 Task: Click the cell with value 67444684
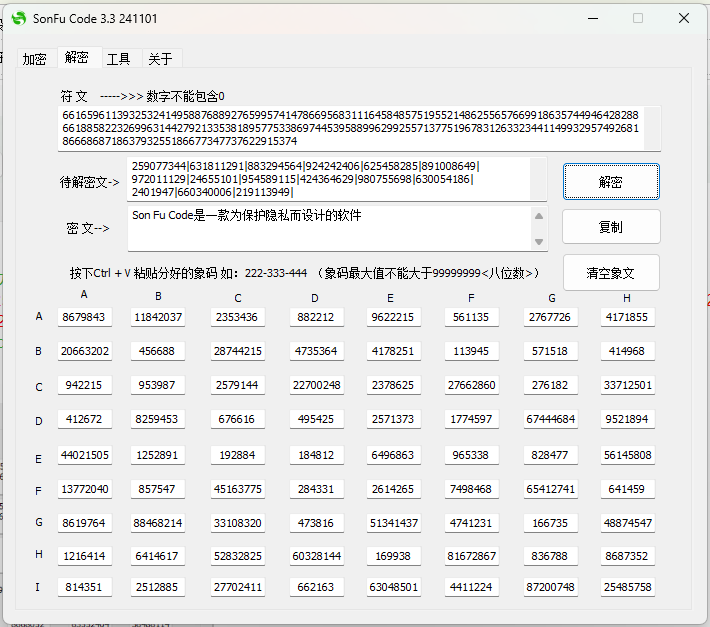(x=550, y=419)
